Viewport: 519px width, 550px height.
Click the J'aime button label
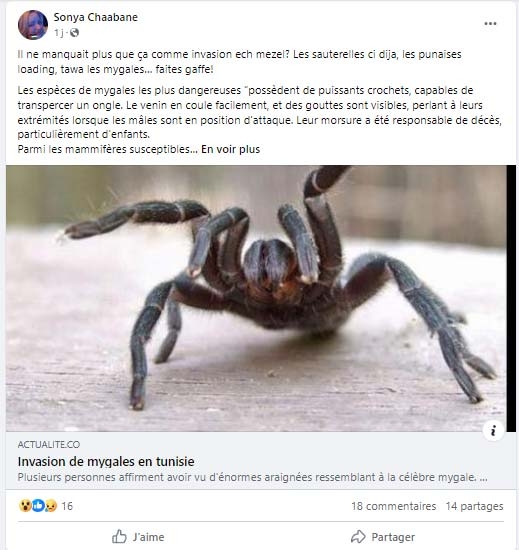148,537
